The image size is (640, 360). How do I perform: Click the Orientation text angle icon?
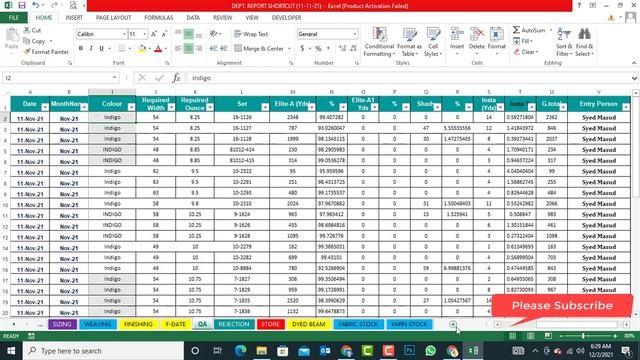click(213, 34)
